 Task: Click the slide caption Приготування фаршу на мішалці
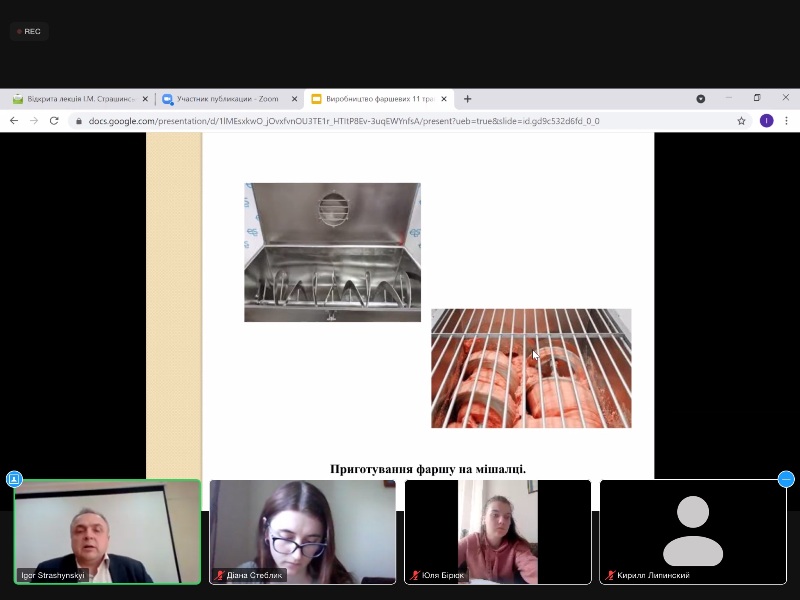pos(428,469)
